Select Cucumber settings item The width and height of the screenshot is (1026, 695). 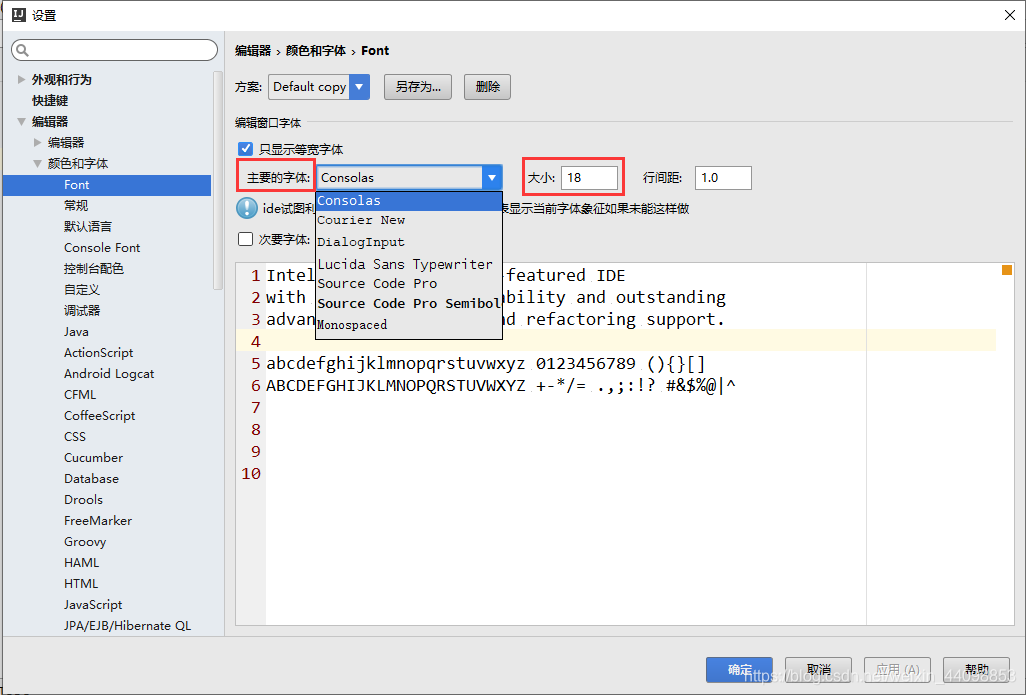93,457
